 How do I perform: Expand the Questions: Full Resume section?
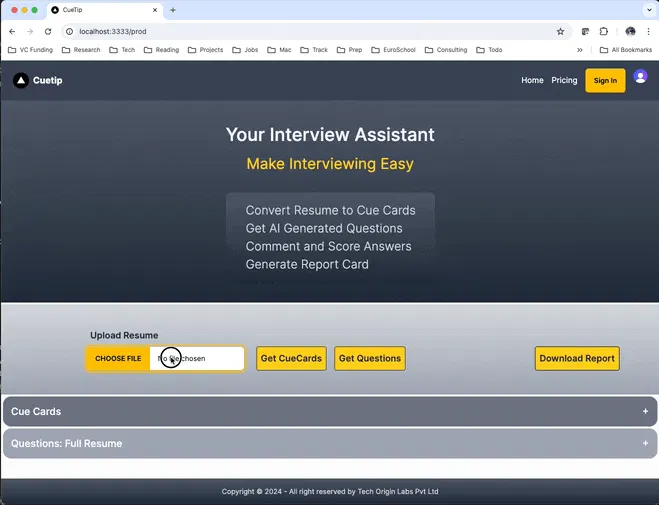pos(330,443)
